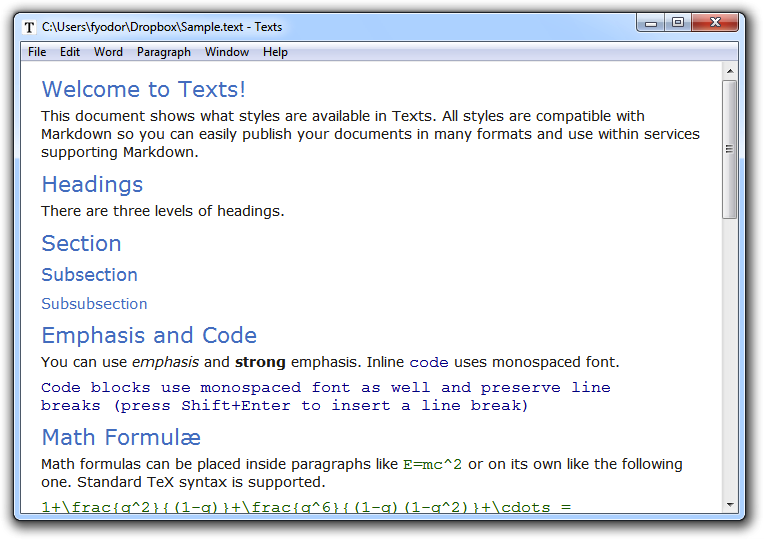The height and width of the screenshot is (540, 764).
Task: Maximize the Texts window
Action: 678,23
